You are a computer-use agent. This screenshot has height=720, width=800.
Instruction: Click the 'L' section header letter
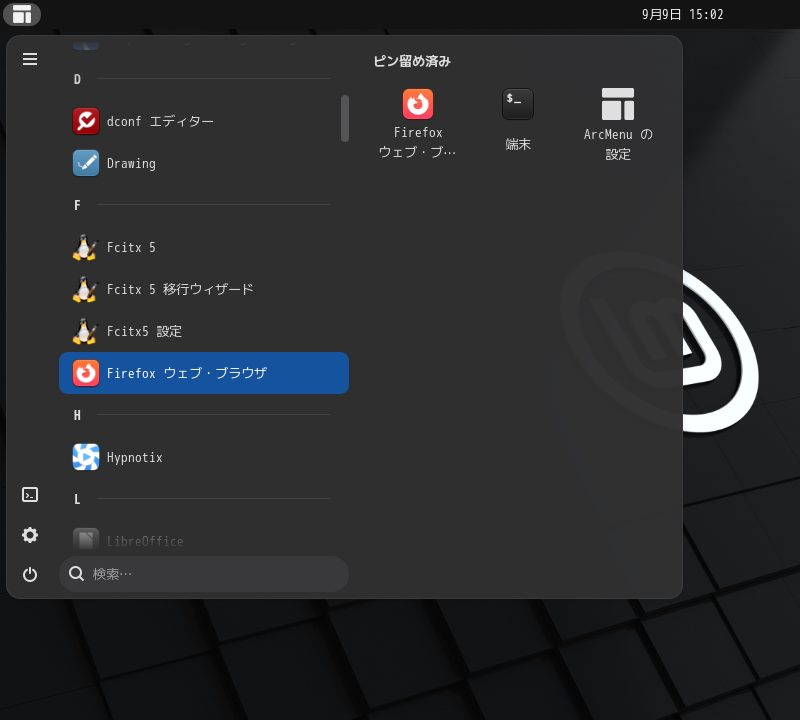coord(77,499)
